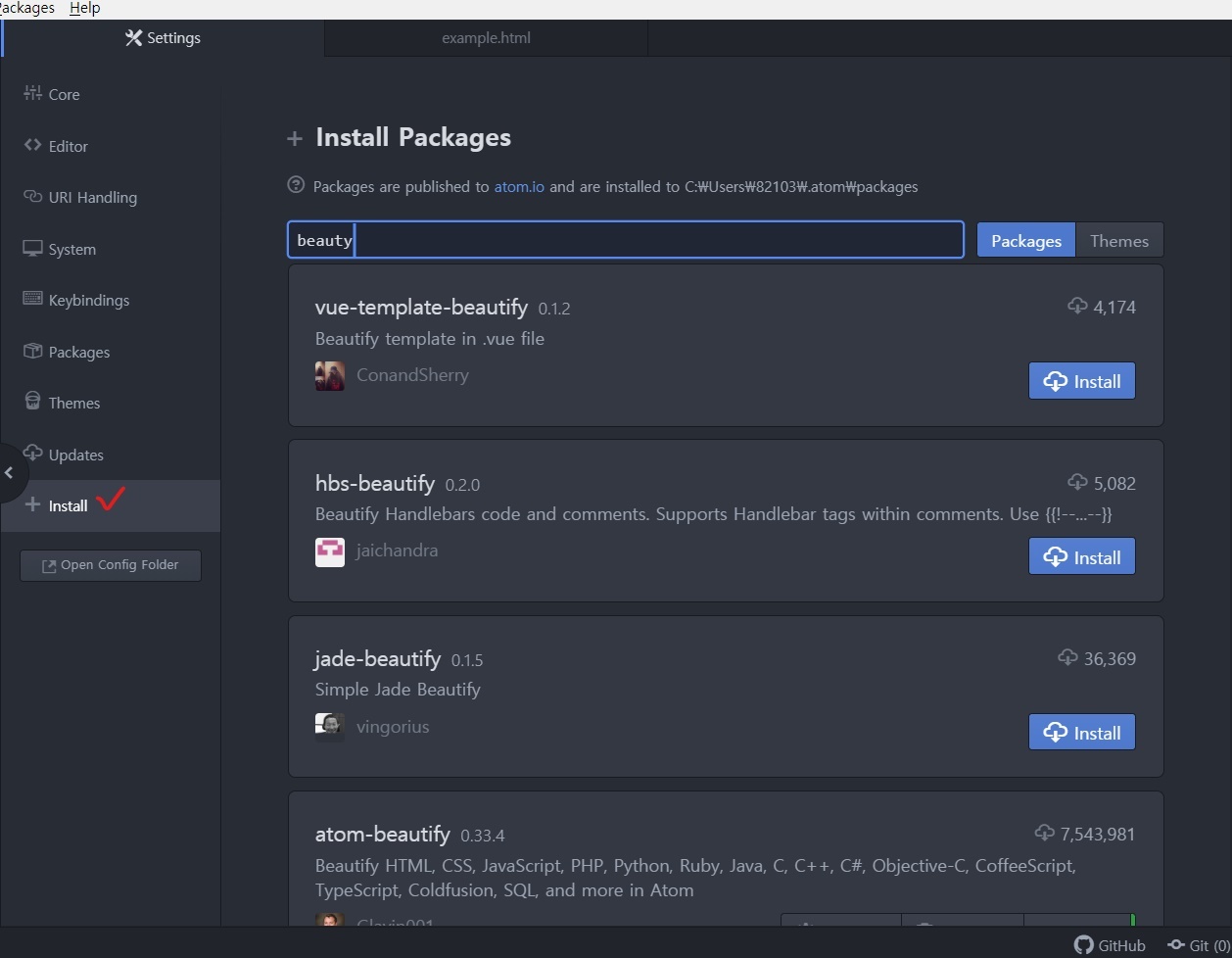Click download count icon beside 5,082
Viewport: 1232px width, 958px height.
pyautogui.click(x=1077, y=482)
